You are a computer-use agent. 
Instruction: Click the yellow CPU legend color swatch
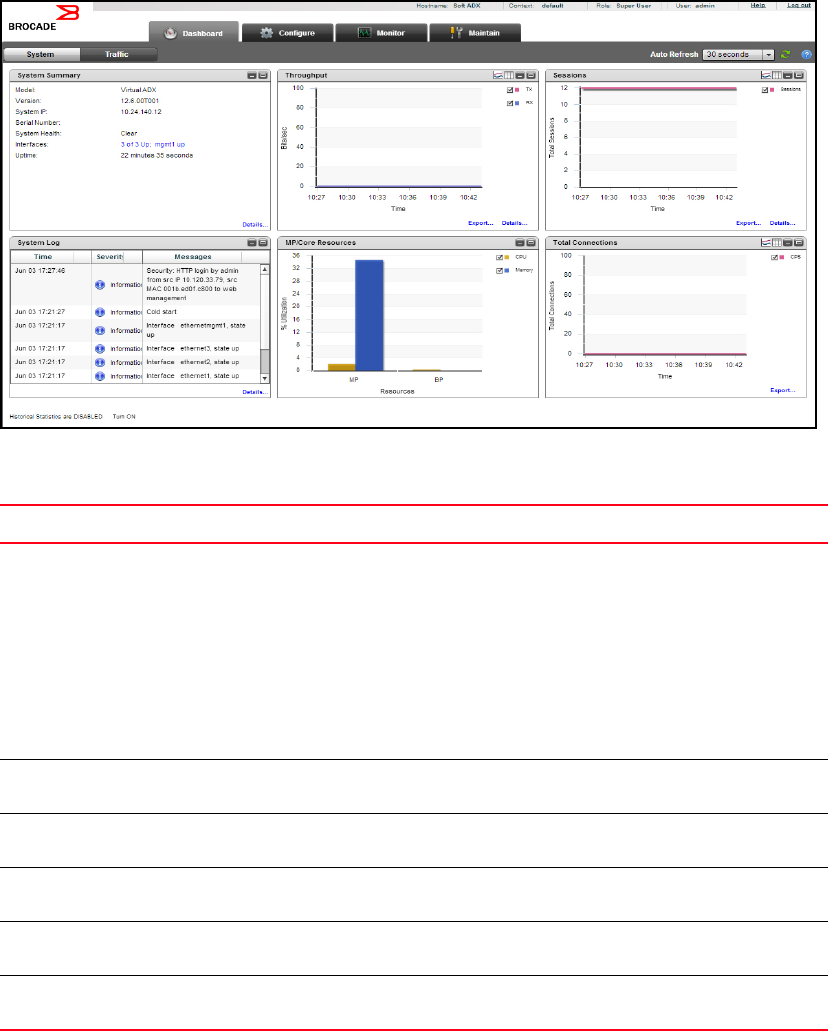507,257
